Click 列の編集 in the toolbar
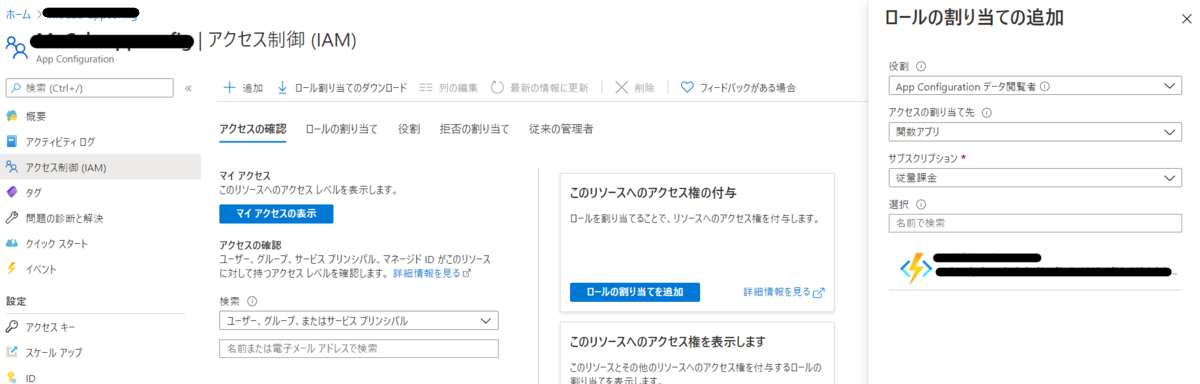Viewport: 1200px width, 384px height. click(x=448, y=88)
